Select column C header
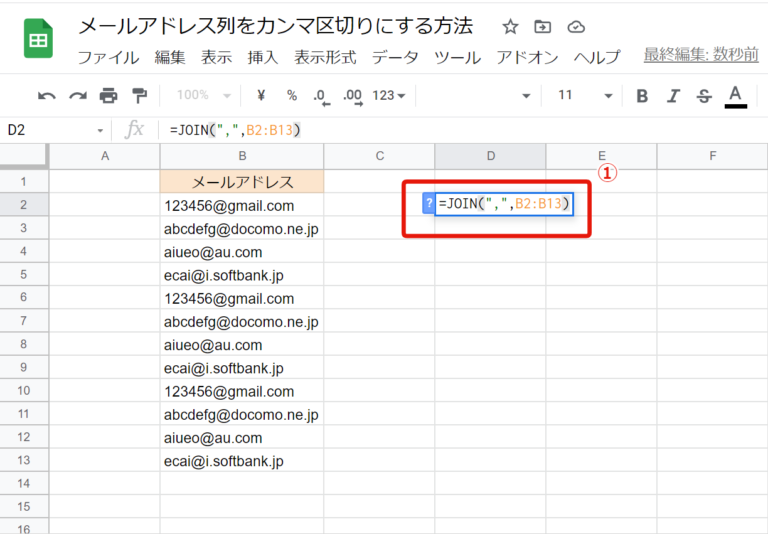Viewport: 768px width, 534px height. point(380,156)
